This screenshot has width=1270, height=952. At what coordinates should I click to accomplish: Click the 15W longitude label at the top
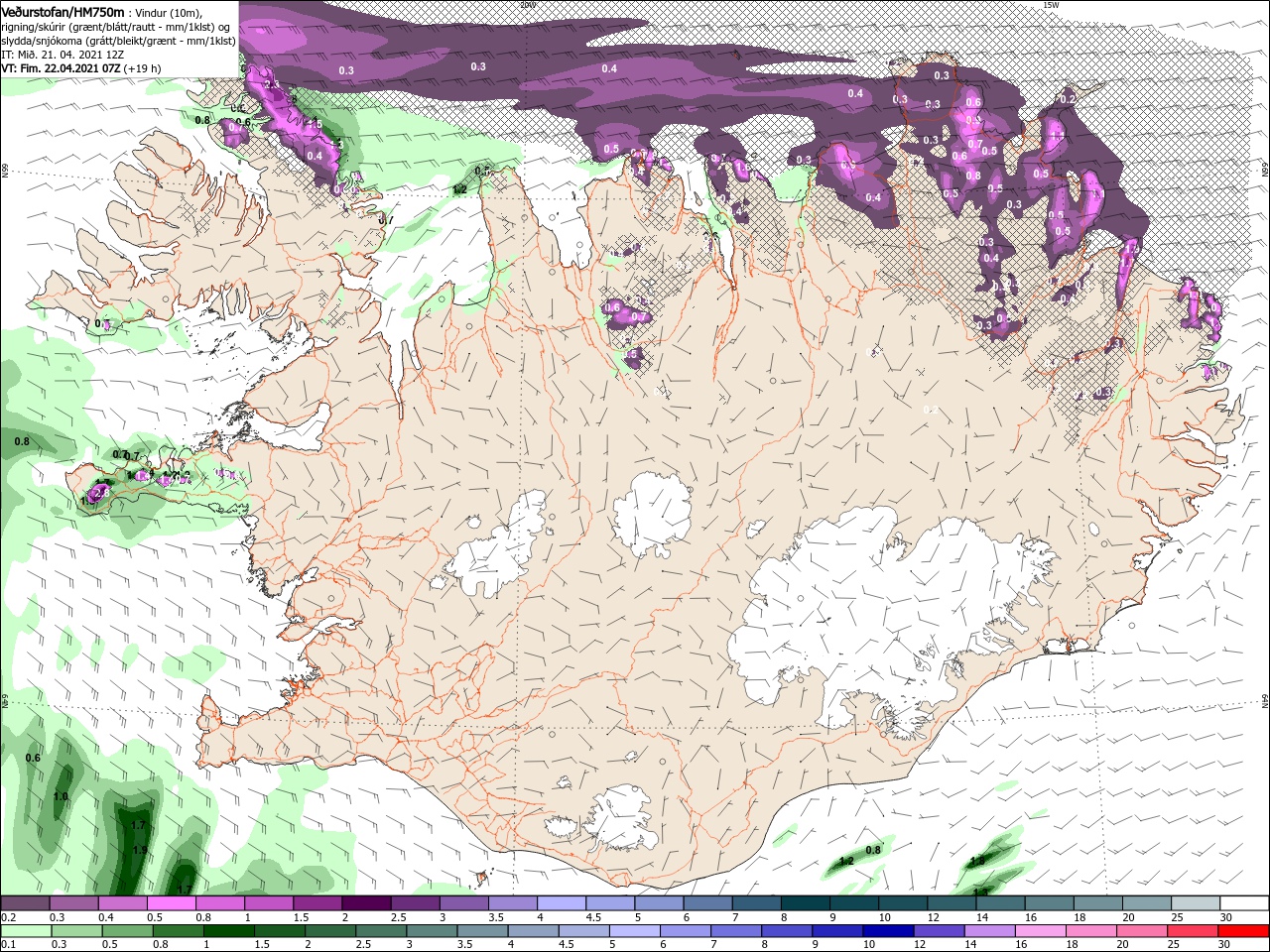1051,5
